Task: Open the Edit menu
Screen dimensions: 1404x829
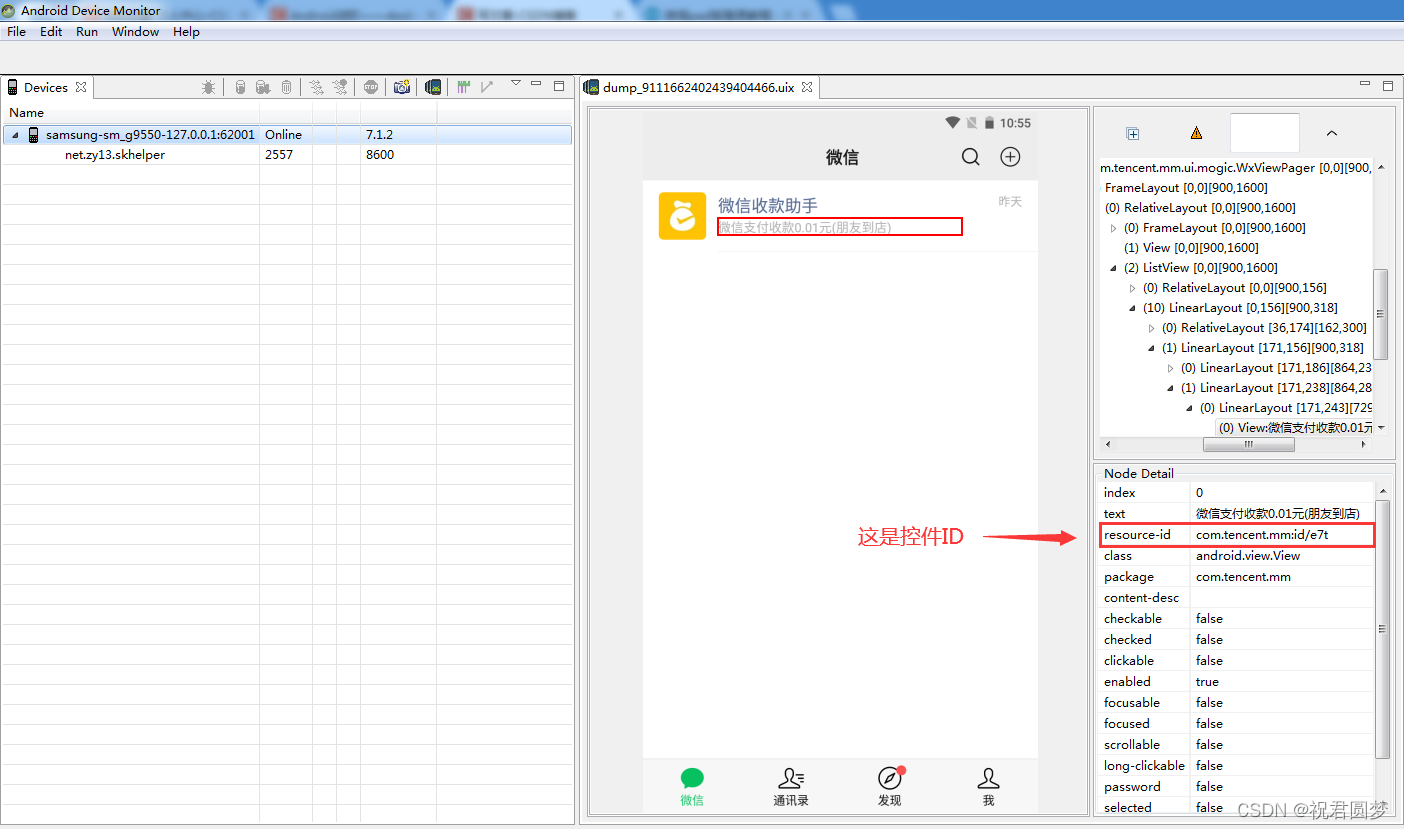Action: (51, 32)
